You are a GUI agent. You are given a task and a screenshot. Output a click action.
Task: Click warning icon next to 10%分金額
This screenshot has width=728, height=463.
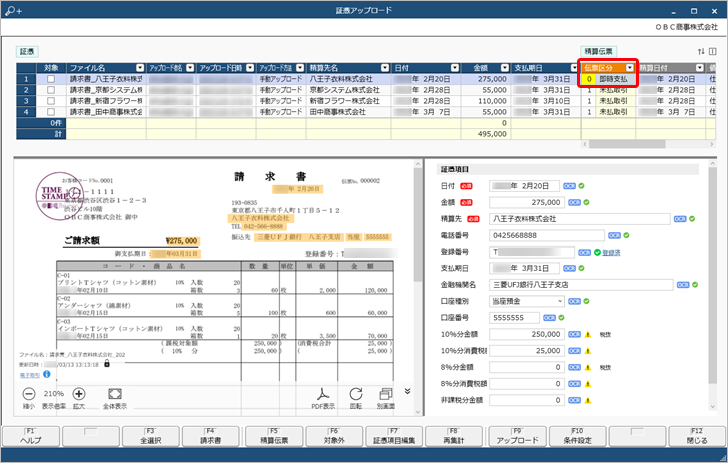coord(588,334)
